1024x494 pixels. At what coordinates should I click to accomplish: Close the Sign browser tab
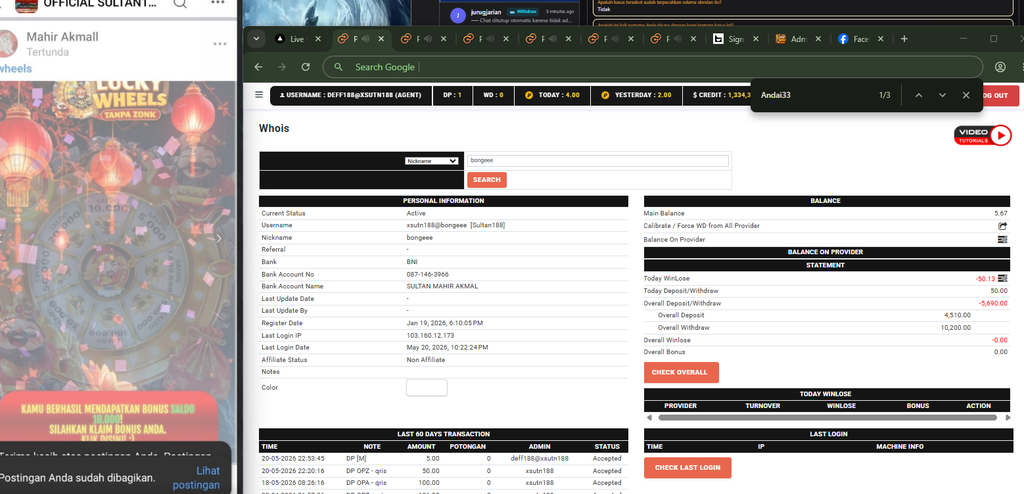pos(756,39)
